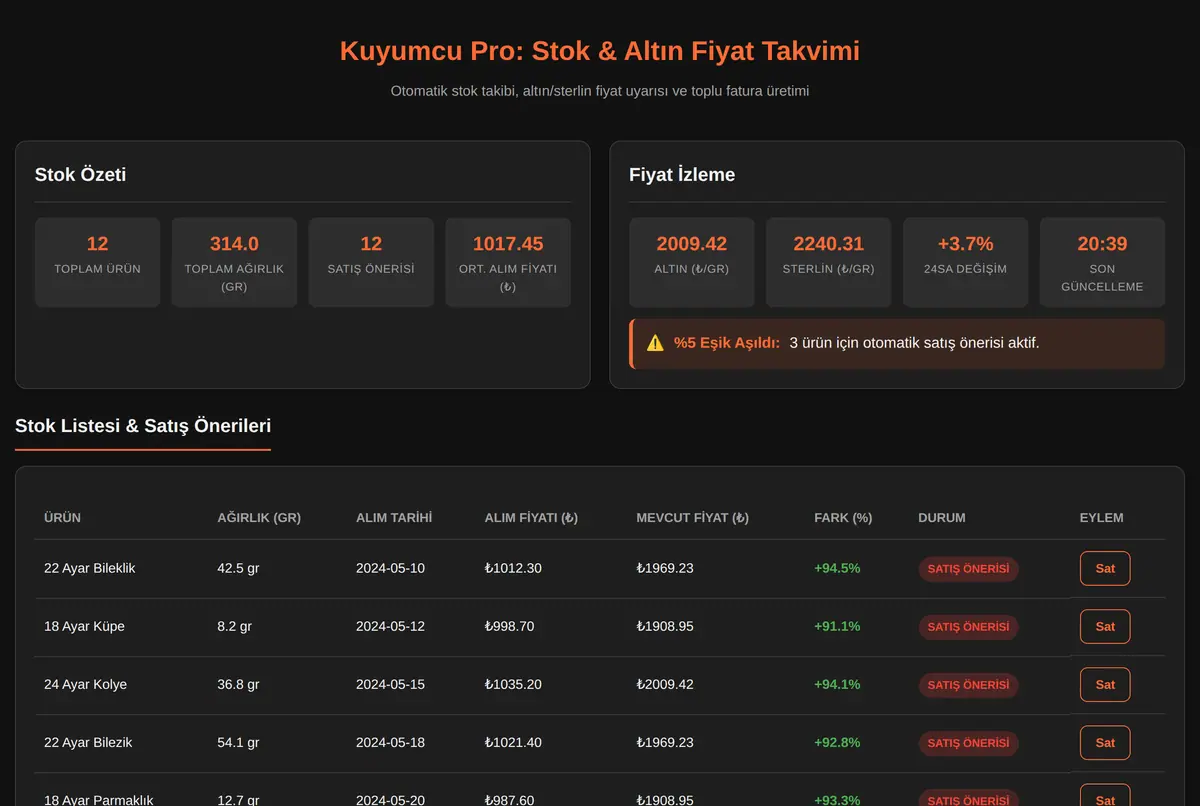Click the %5 Eşik Aşıldı alert text
The width and height of the screenshot is (1200, 806).
click(x=726, y=343)
